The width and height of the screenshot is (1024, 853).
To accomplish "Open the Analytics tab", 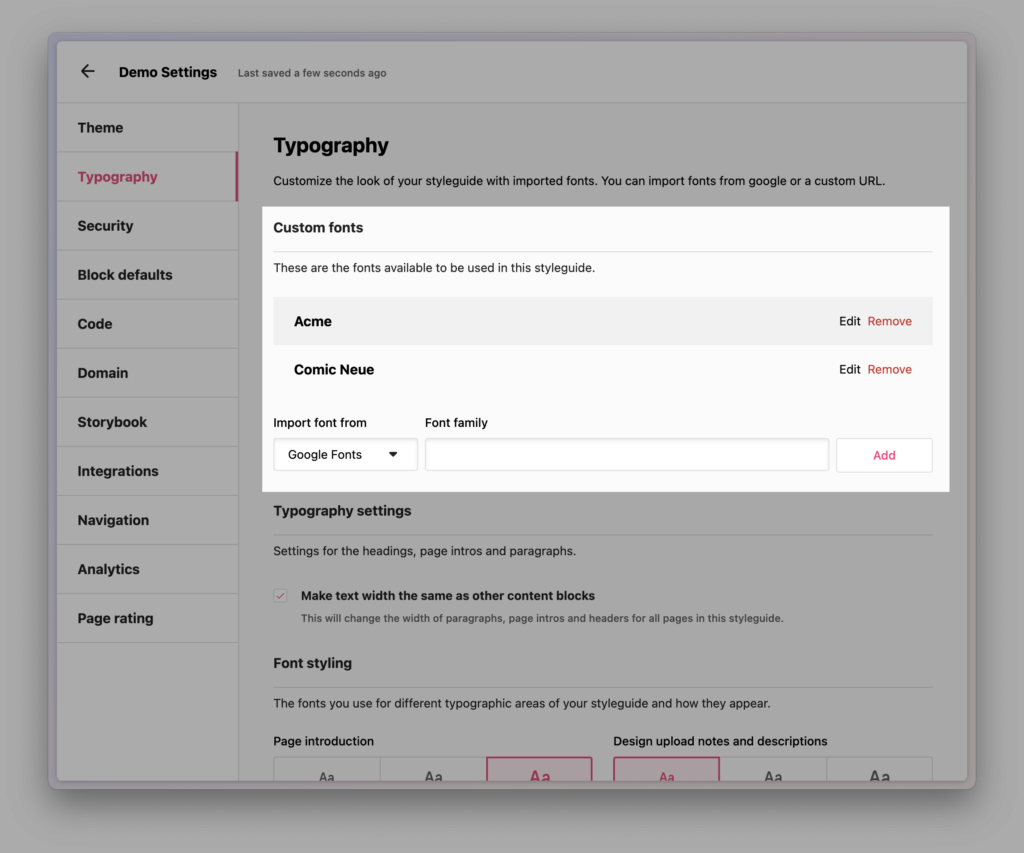I will tap(148, 569).
